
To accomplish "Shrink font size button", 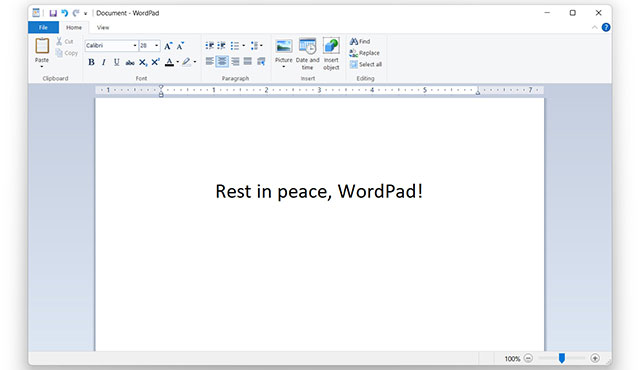I will click(180, 46).
